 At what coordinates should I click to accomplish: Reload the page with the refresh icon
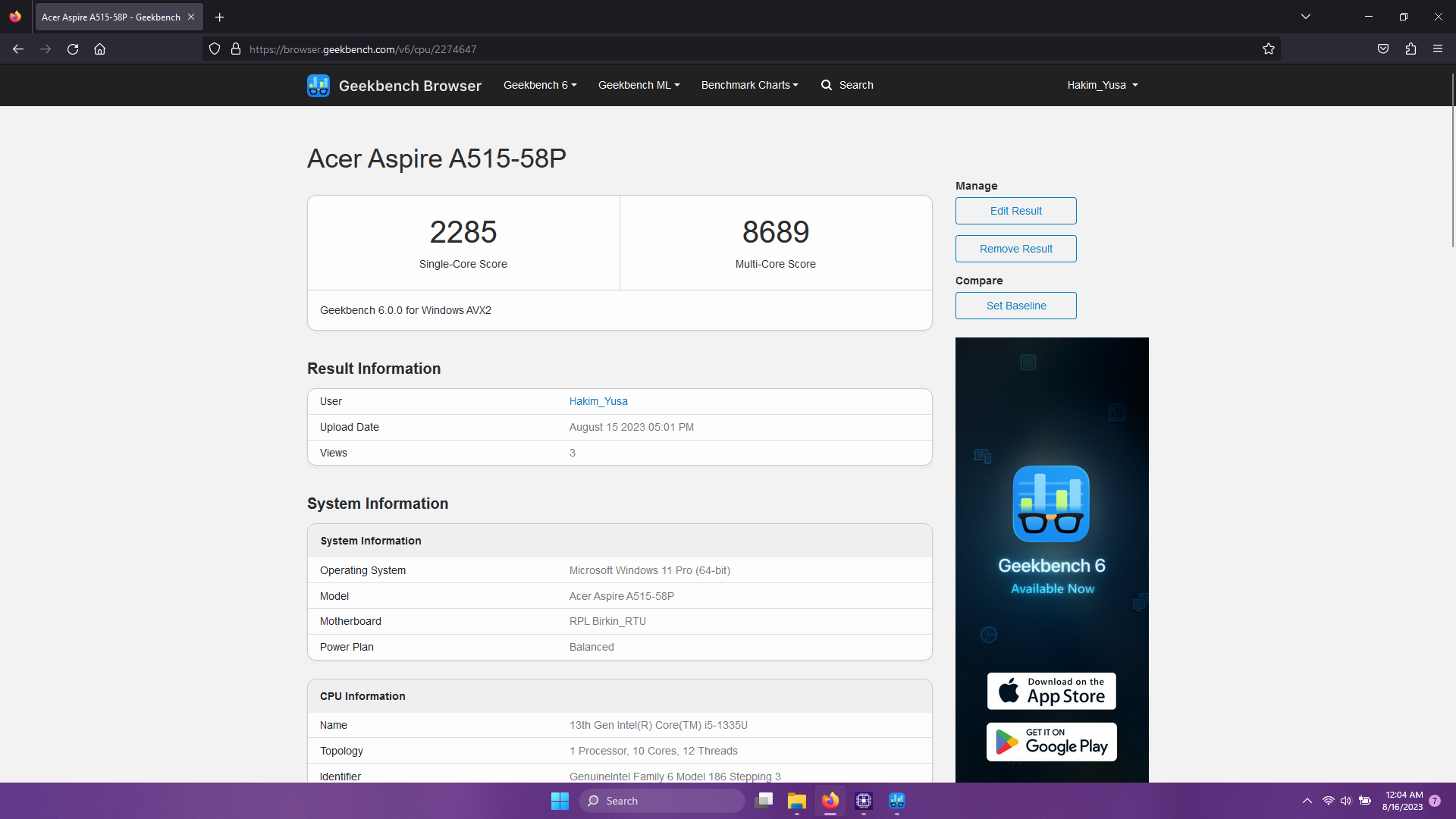click(x=73, y=49)
